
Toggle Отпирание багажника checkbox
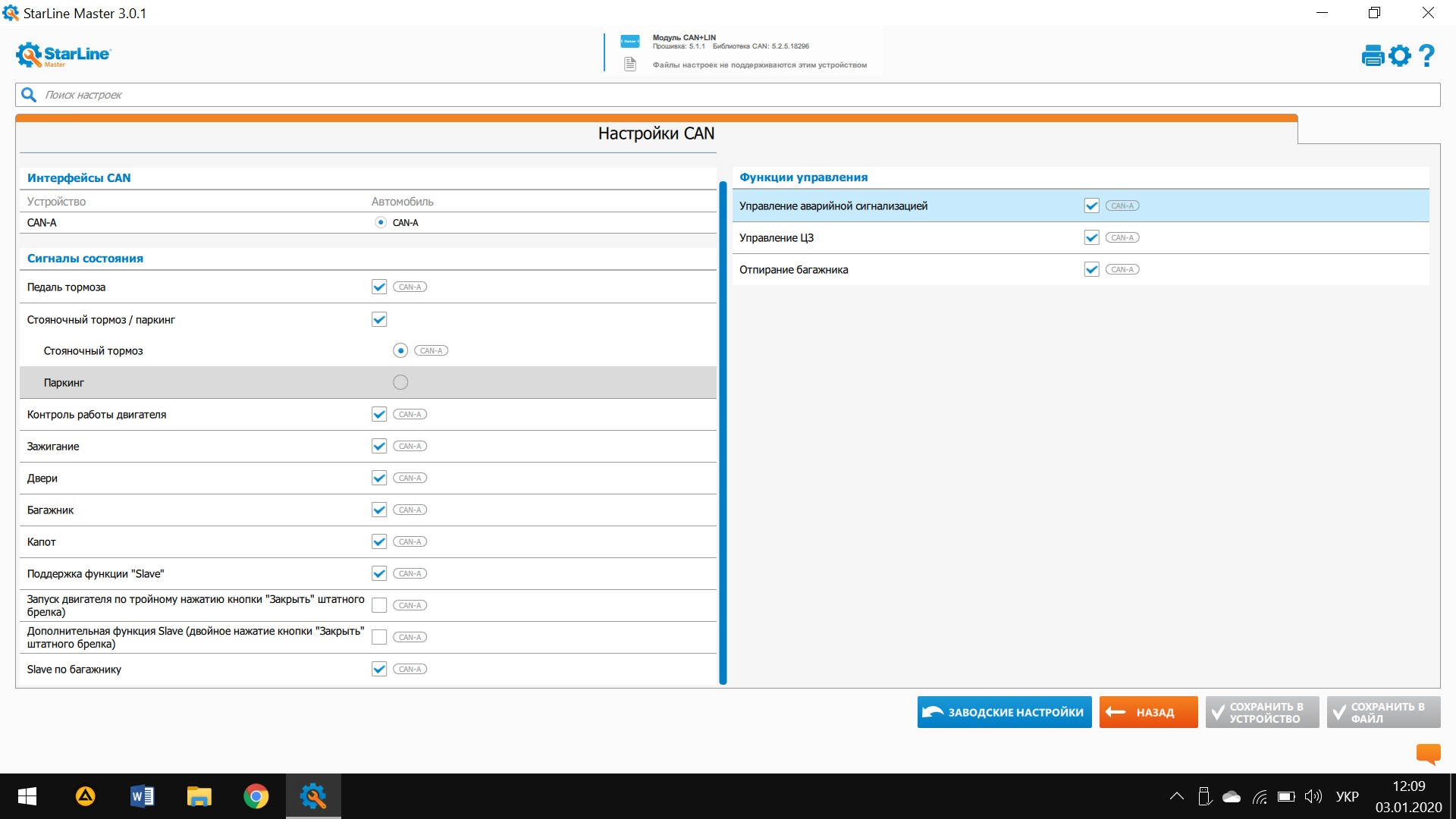[1091, 269]
